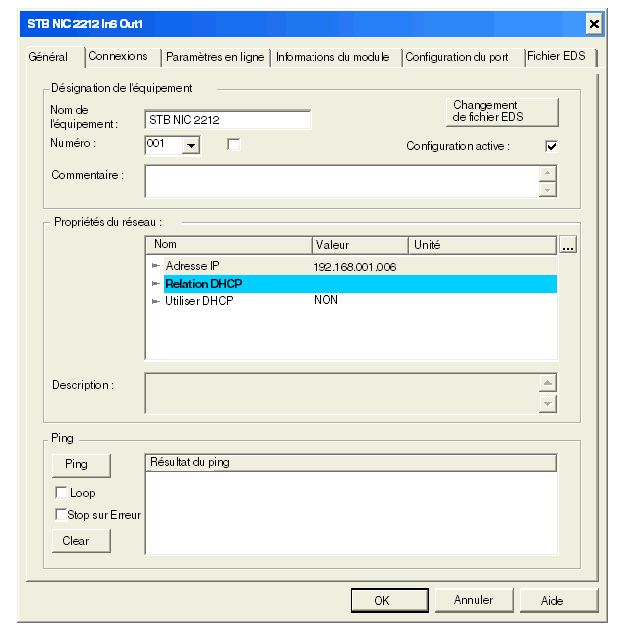This screenshot has width=625, height=629.
Task: Close the STB NIC 2212 dialog
Action: 594,24
